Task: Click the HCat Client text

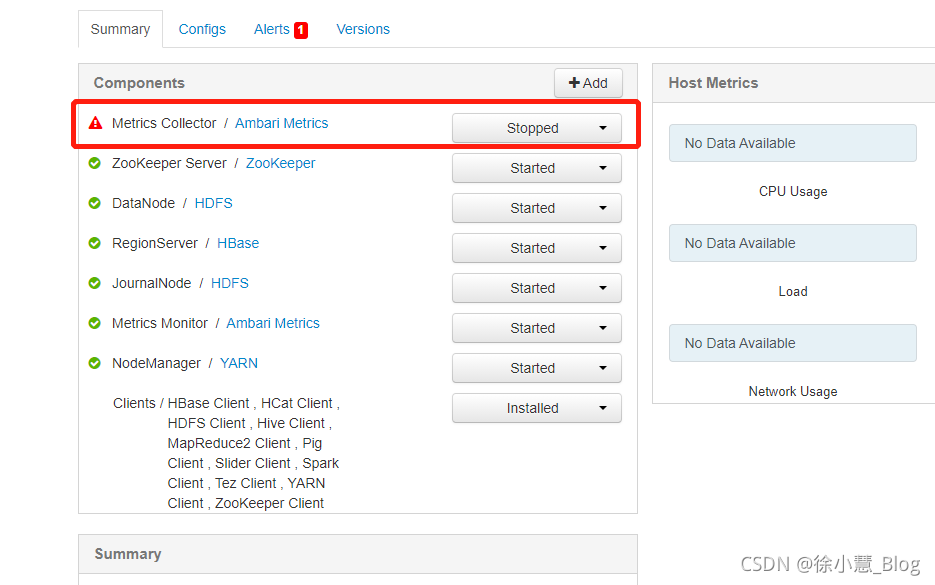Action: pyautogui.click(x=297, y=403)
